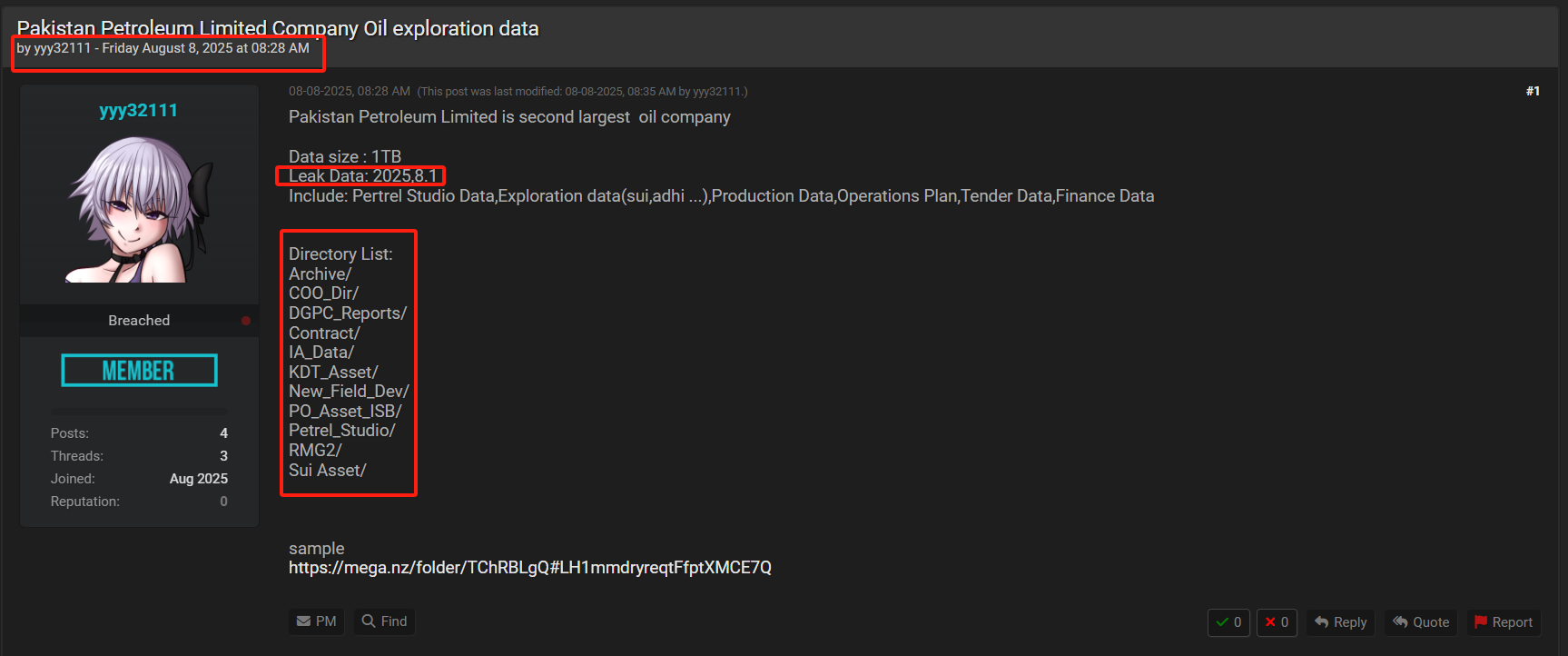This screenshot has height=656, width=1568.
Task: Click the Pakistan Petroleum thread title
Action: 278,28
